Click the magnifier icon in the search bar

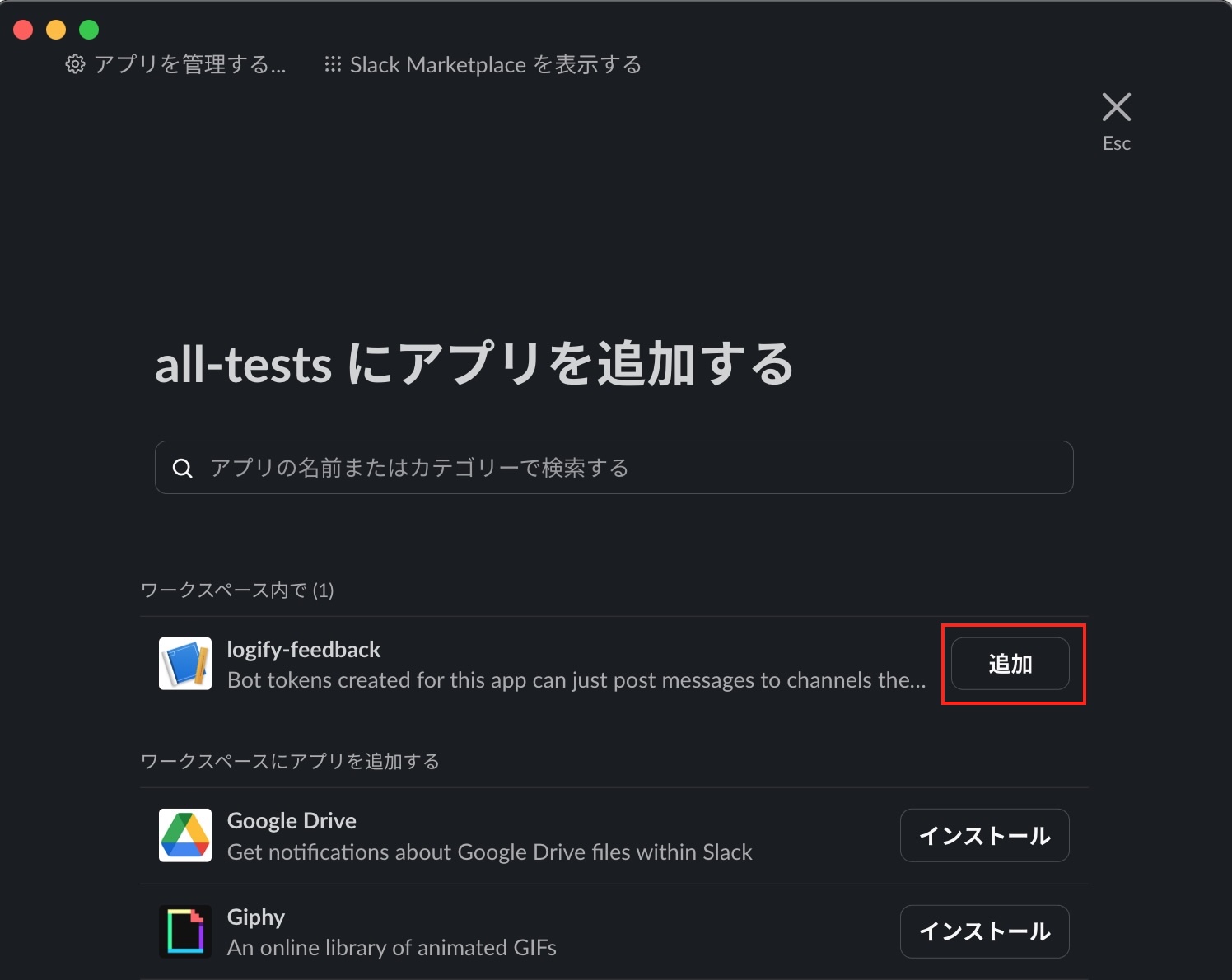point(183,469)
